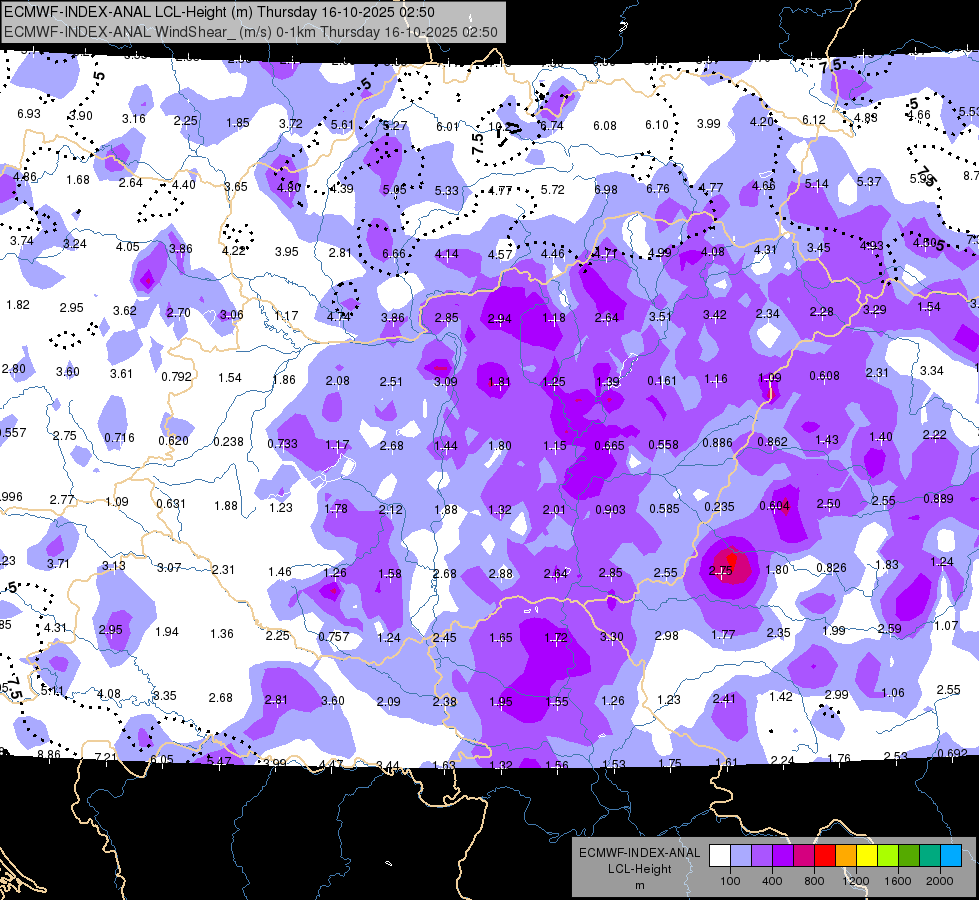The height and width of the screenshot is (900, 979).
Task: Click the wind shear value 0.886
Action: (x=717, y=443)
